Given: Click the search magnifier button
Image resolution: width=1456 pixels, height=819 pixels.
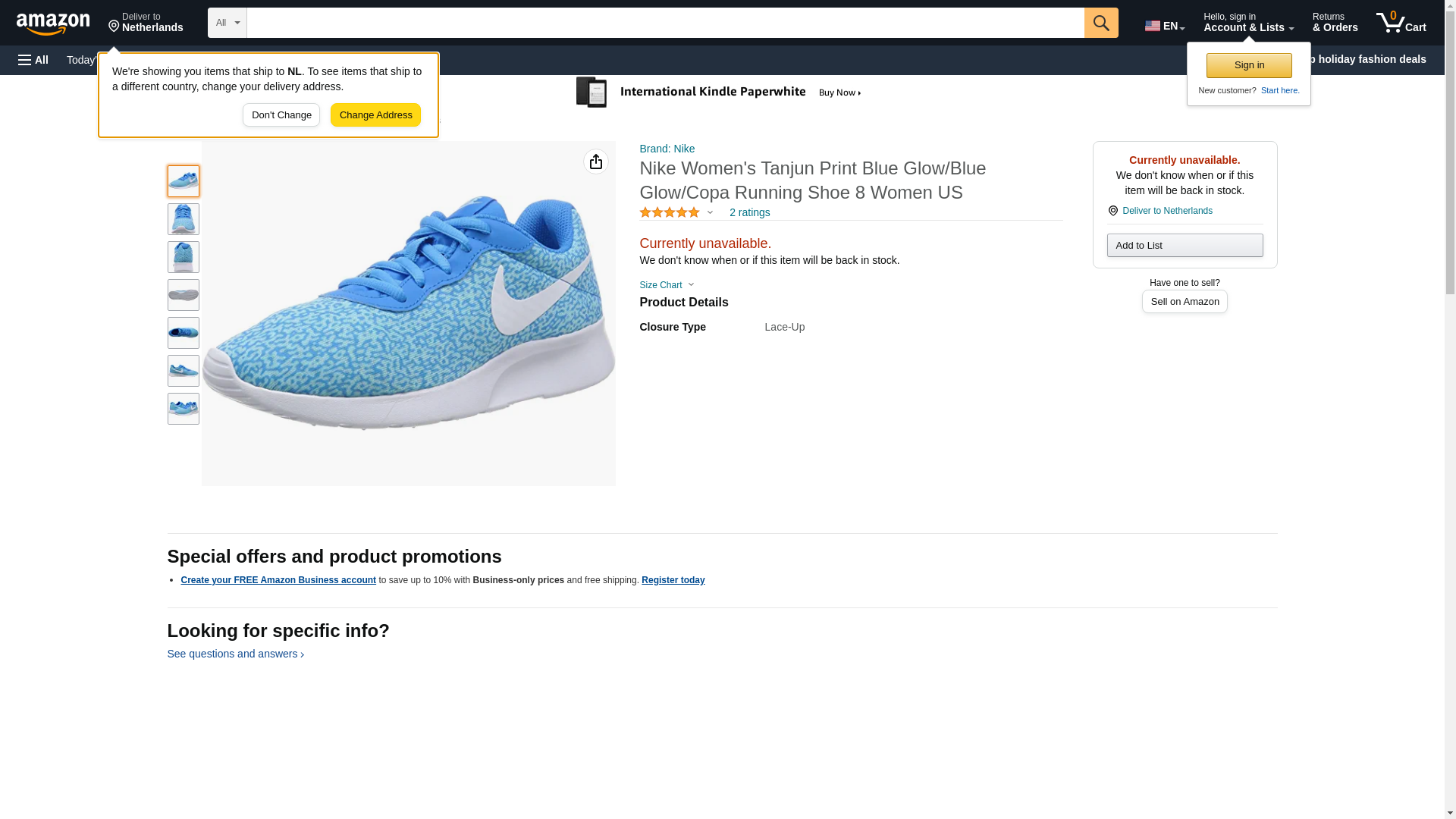Looking at the screenshot, I should [1100, 23].
